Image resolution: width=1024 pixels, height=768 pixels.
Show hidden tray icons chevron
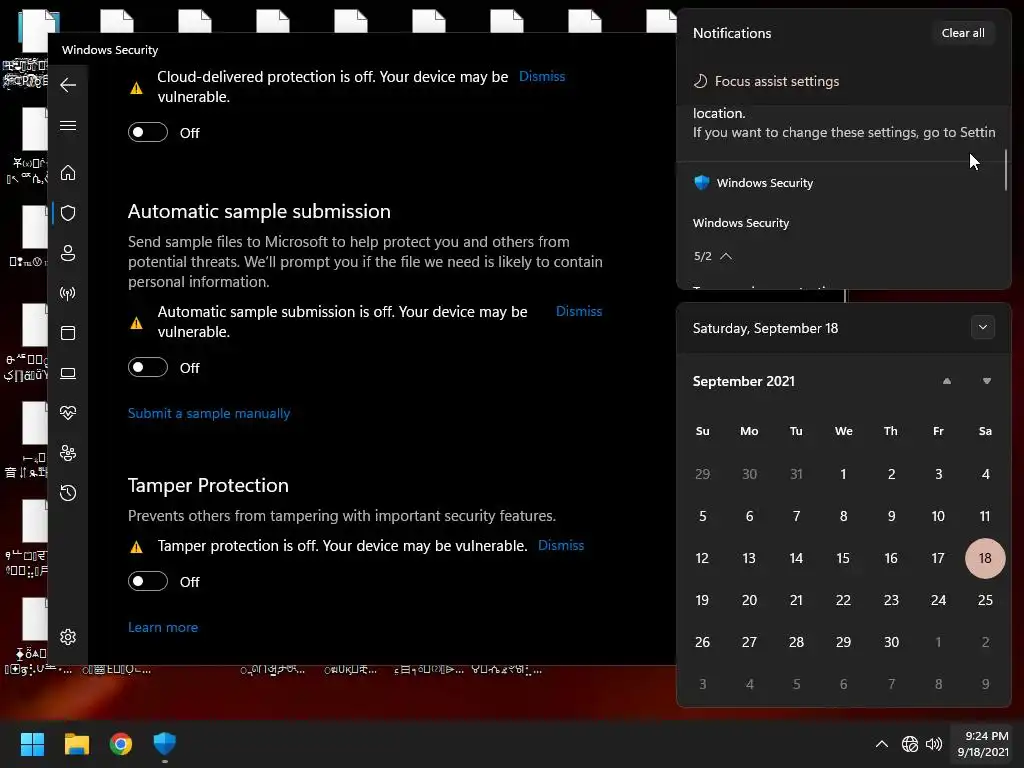point(882,744)
